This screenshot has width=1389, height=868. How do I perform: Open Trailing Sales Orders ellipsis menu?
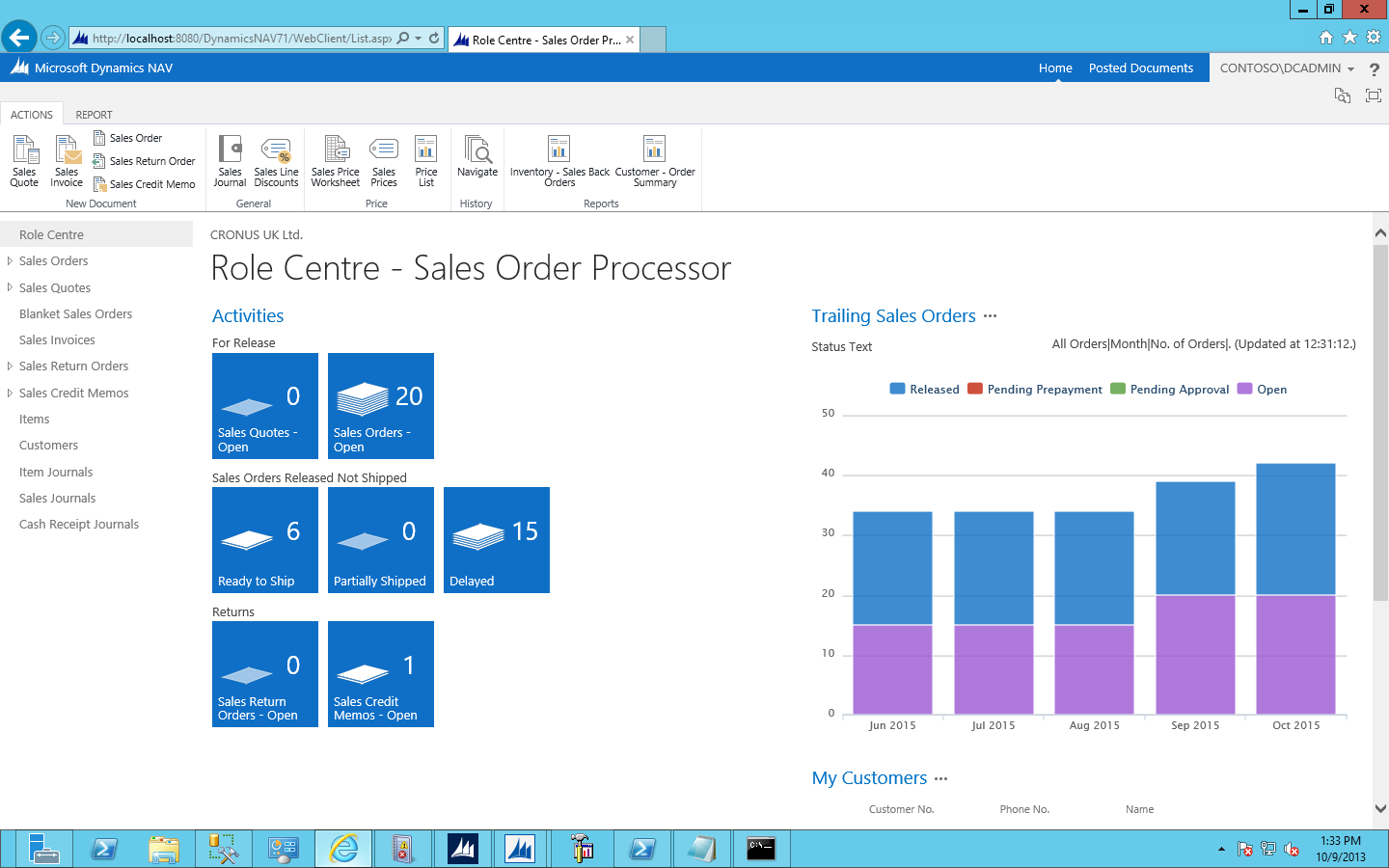coord(991,316)
